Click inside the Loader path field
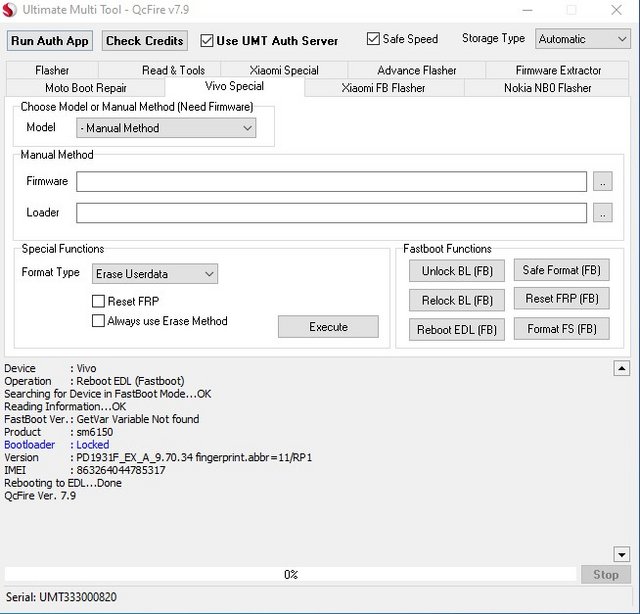The width and height of the screenshot is (640, 614). tap(331, 213)
